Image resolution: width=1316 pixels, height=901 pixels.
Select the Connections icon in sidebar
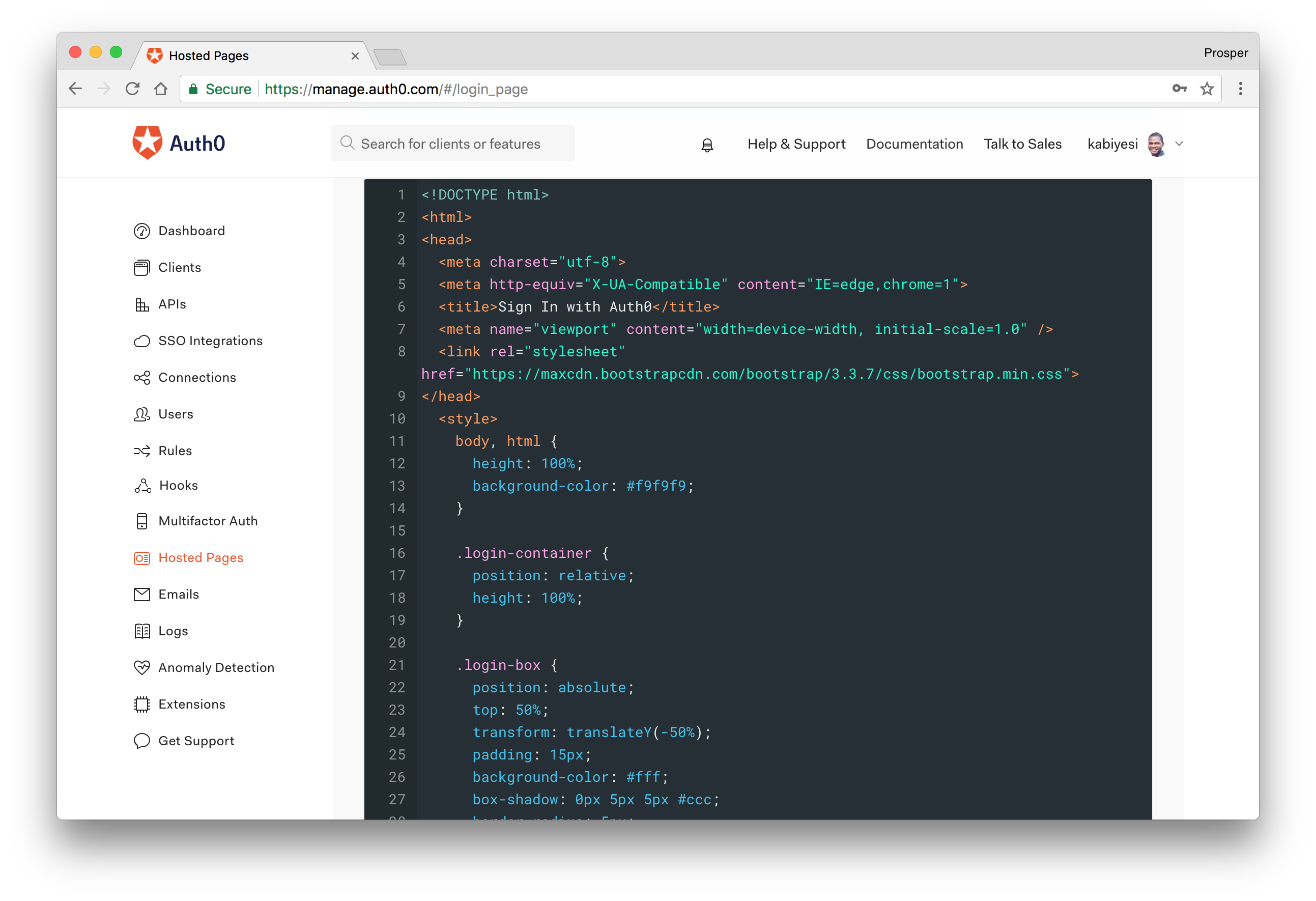[141, 378]
